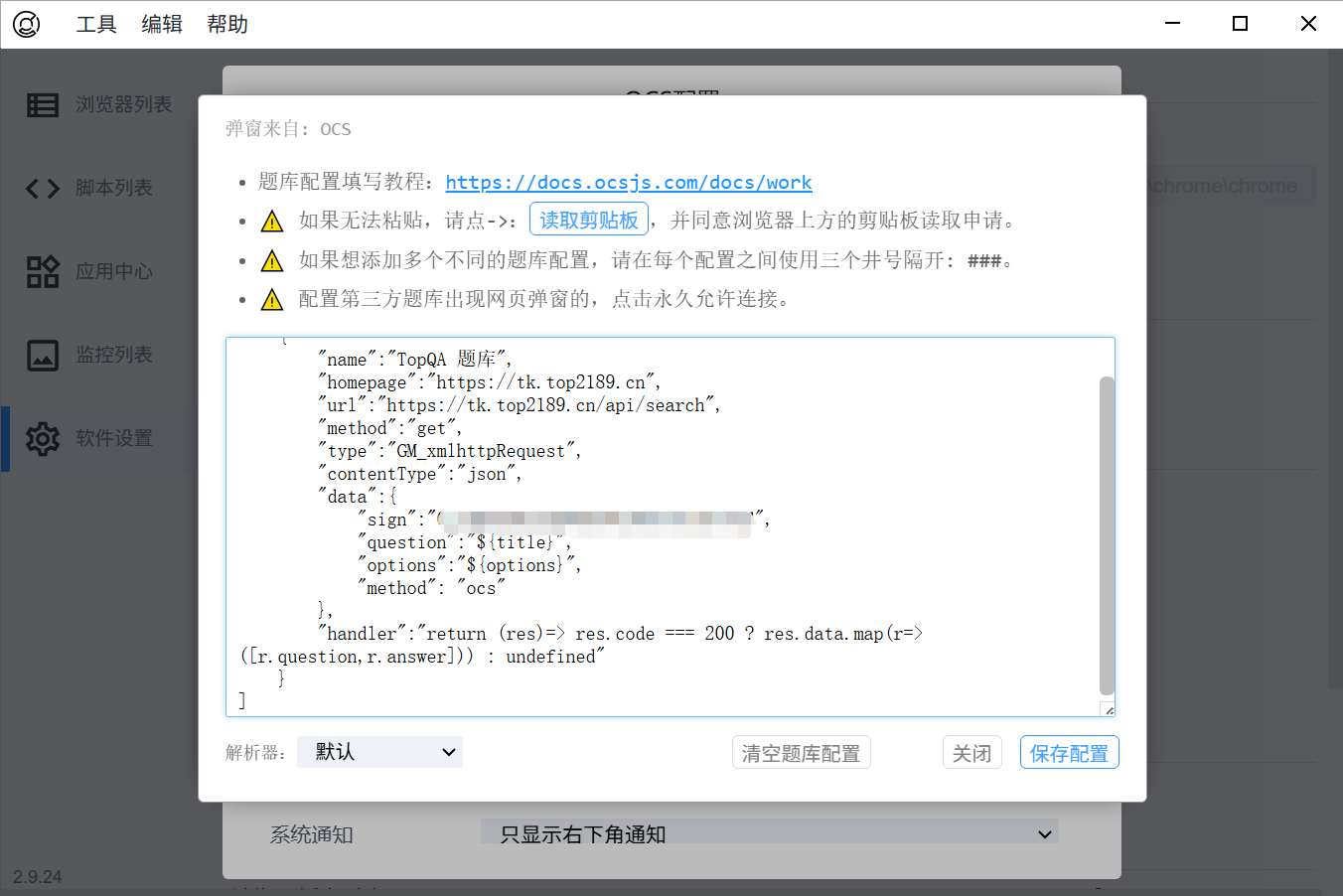Expand the 系统通知 notification dropdown

(x=769, y=834)
